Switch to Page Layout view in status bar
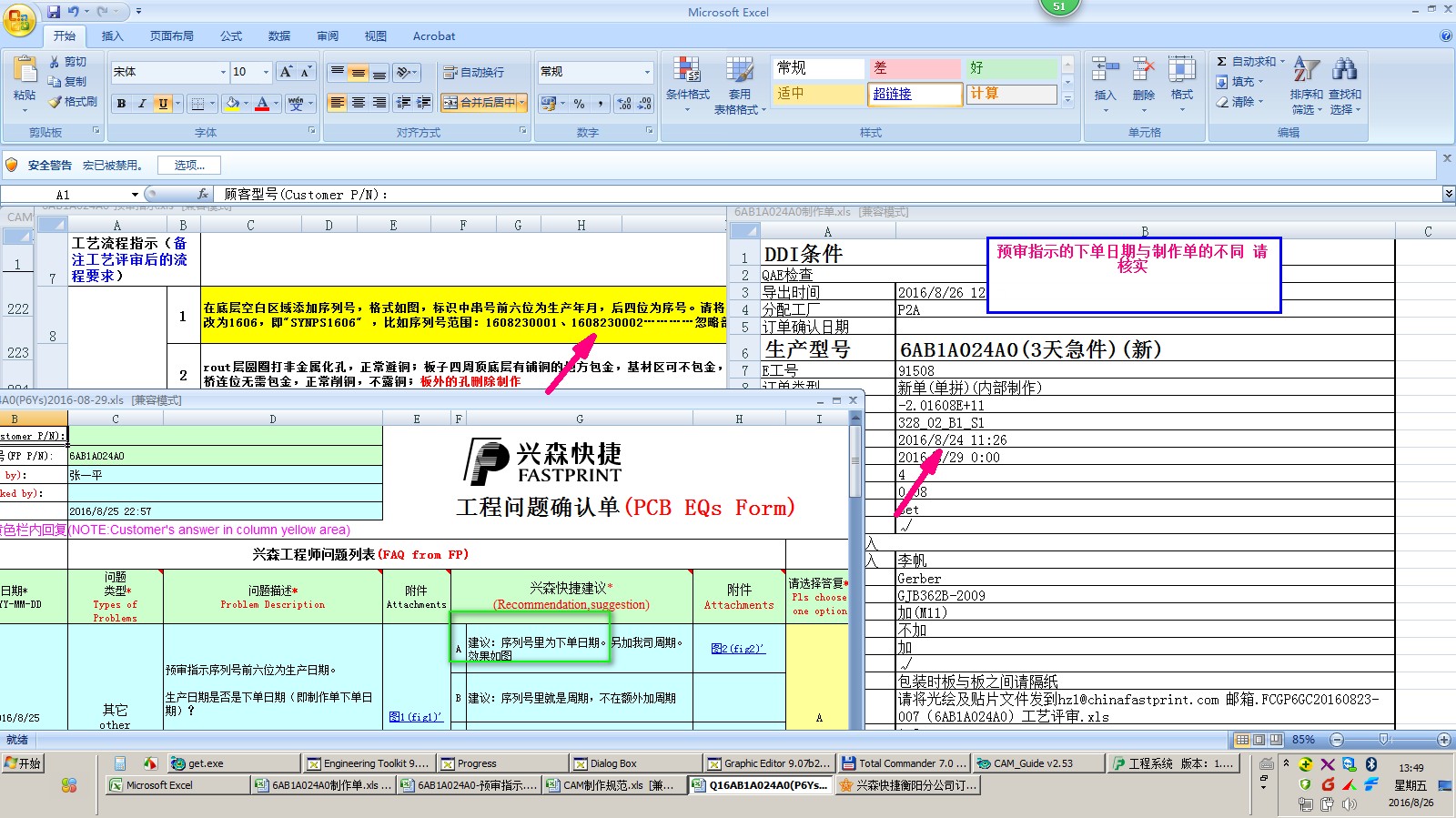 pos(1259,740)
